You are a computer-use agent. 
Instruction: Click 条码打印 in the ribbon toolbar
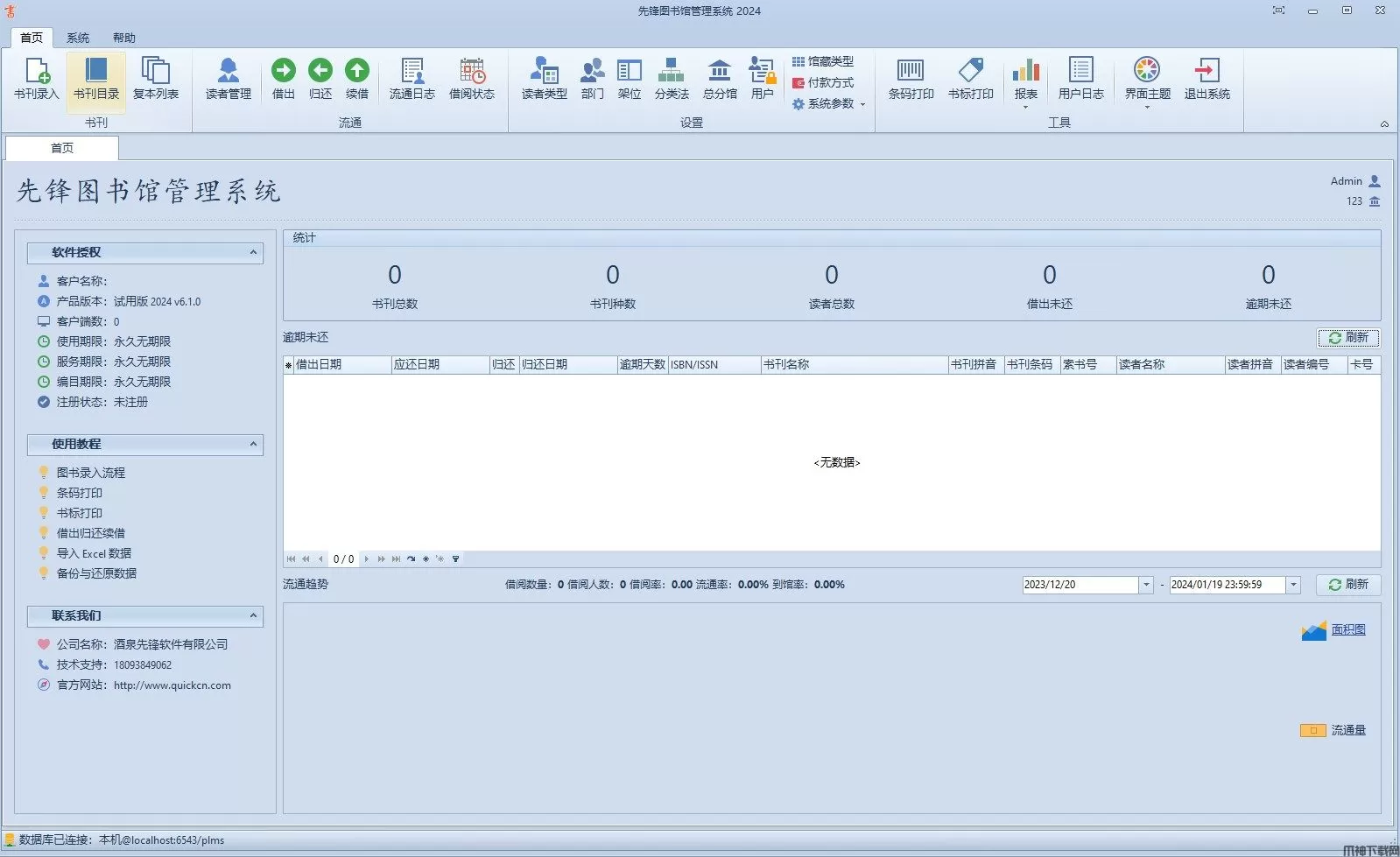point(911,79)
